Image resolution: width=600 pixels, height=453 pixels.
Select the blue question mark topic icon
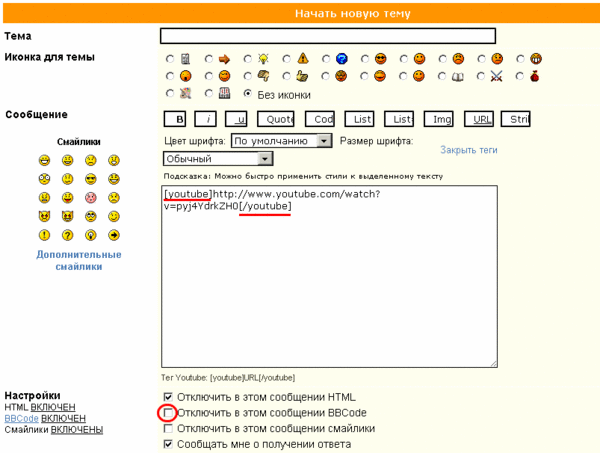(326, 59)
